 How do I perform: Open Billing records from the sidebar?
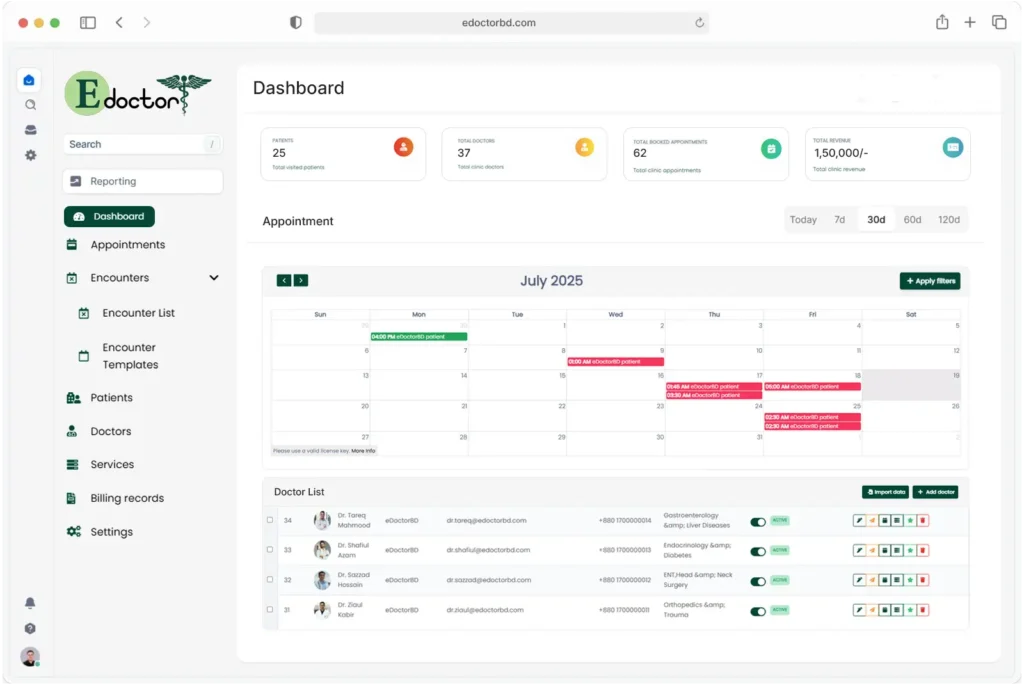coord(126,498)
